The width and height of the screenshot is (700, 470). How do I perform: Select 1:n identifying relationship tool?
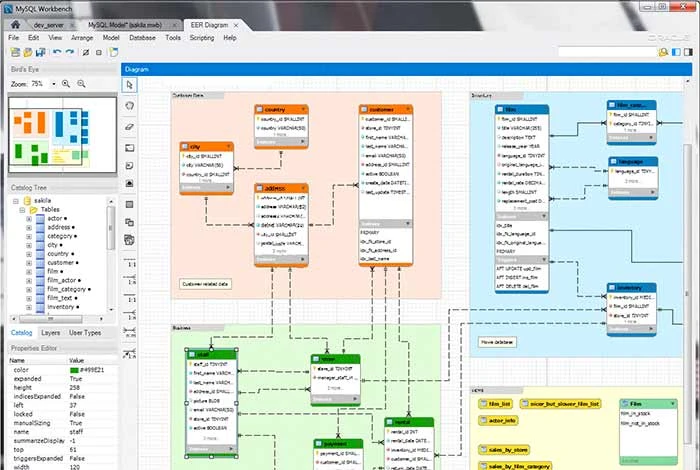(129, 315)
